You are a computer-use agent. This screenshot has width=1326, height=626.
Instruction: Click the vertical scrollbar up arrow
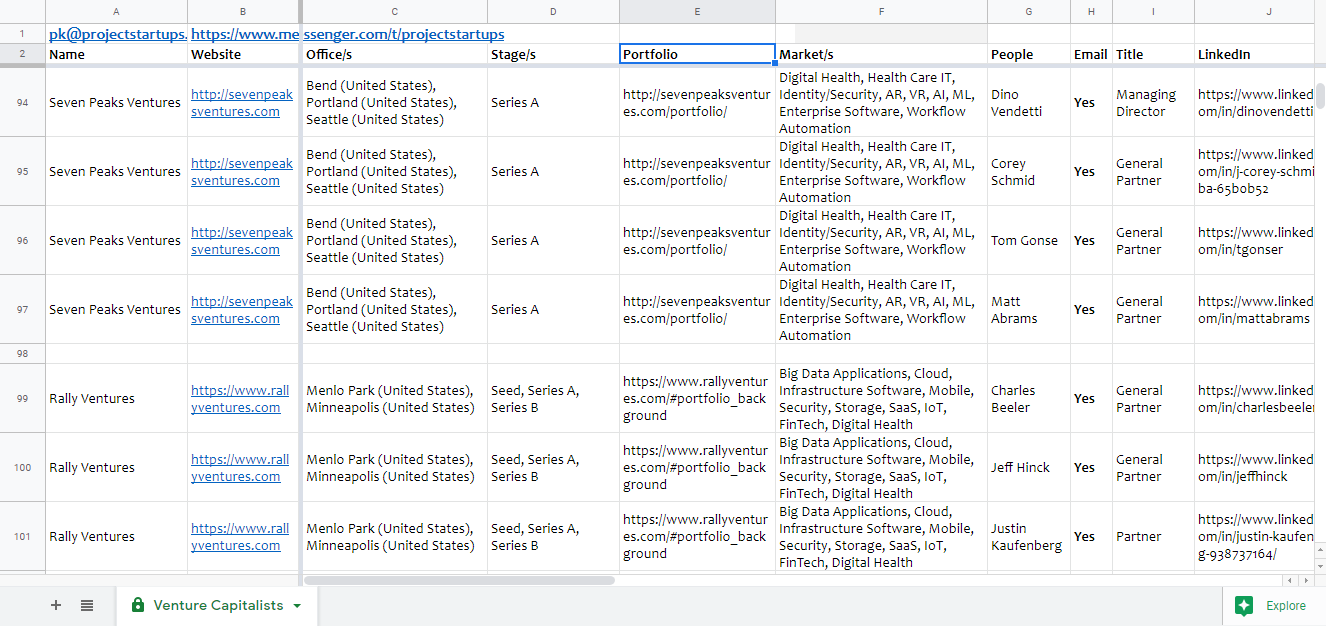coord(1319,549)
